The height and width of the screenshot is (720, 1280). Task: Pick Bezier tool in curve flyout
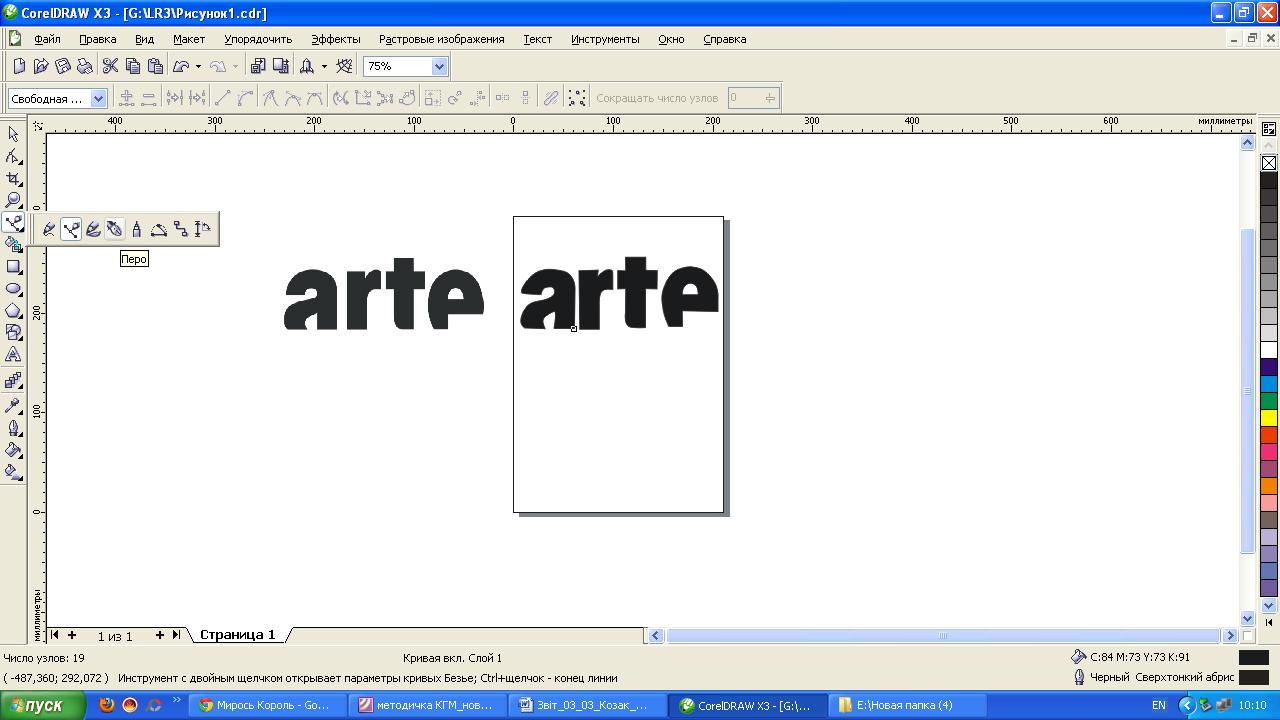(71, 229)
